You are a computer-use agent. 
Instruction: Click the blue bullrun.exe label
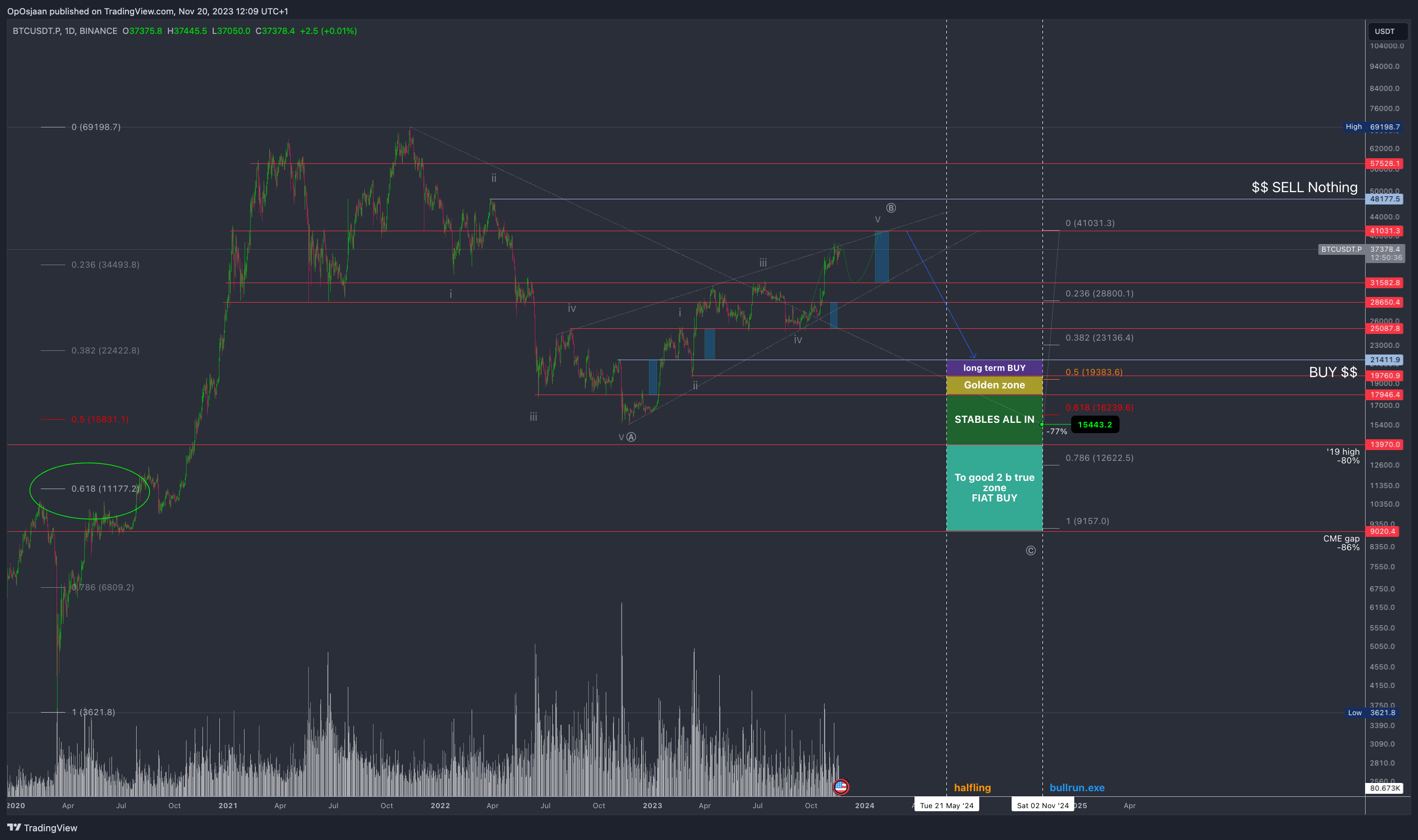pyautogui.click(x=1077, y=788)
